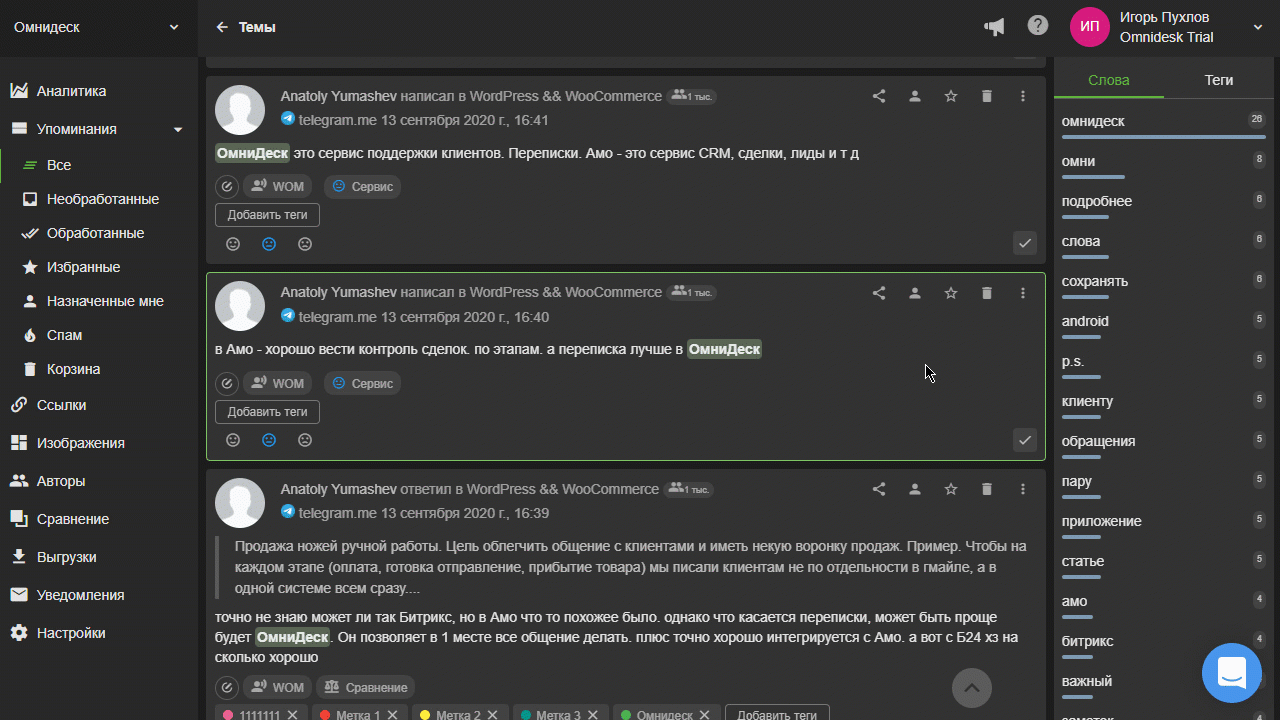
Task: Star the 16:40 mention as favorite
Action: tap(951, 293)
